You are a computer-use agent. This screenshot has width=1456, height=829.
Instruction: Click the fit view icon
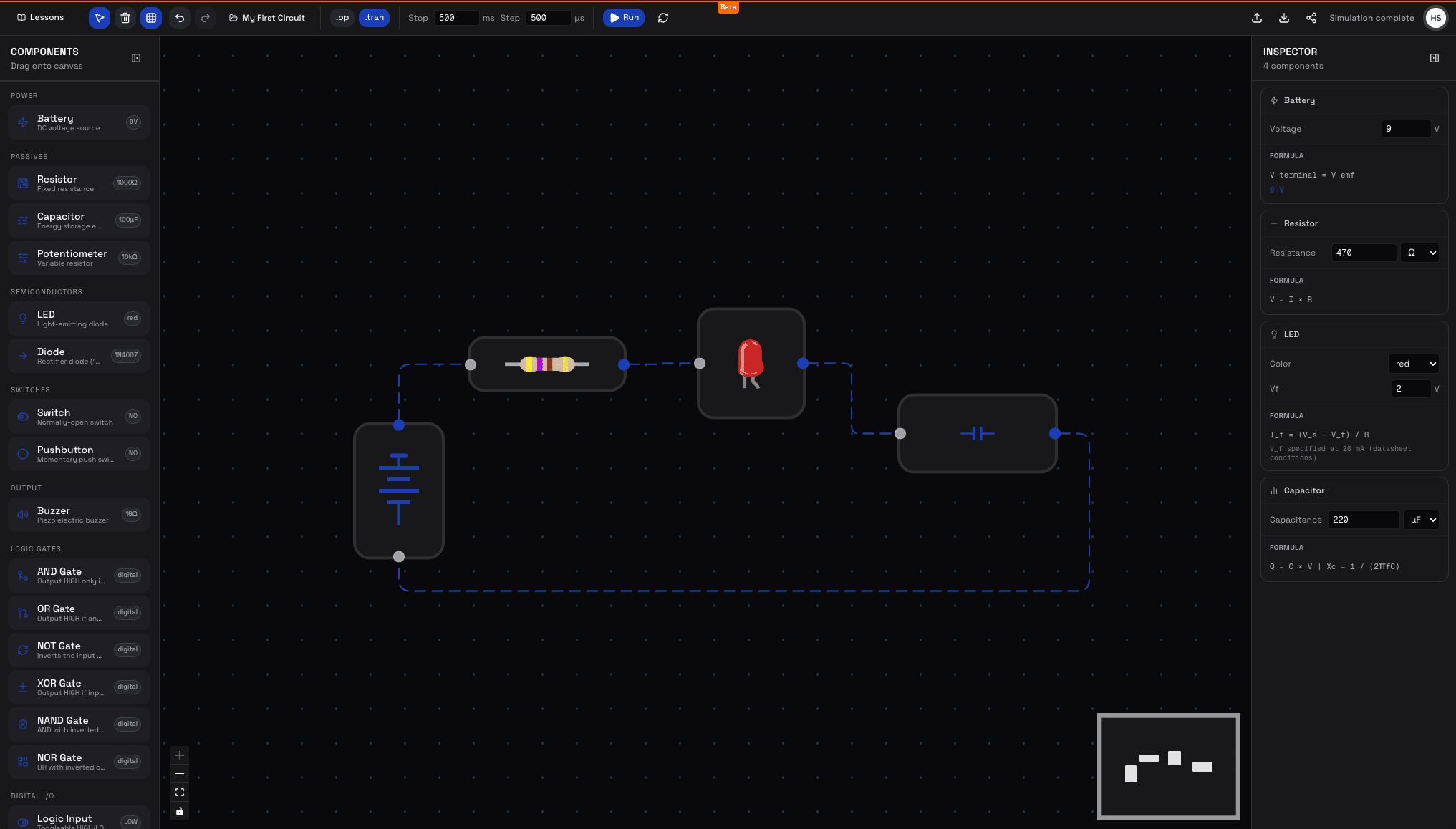tap(180, 792)
